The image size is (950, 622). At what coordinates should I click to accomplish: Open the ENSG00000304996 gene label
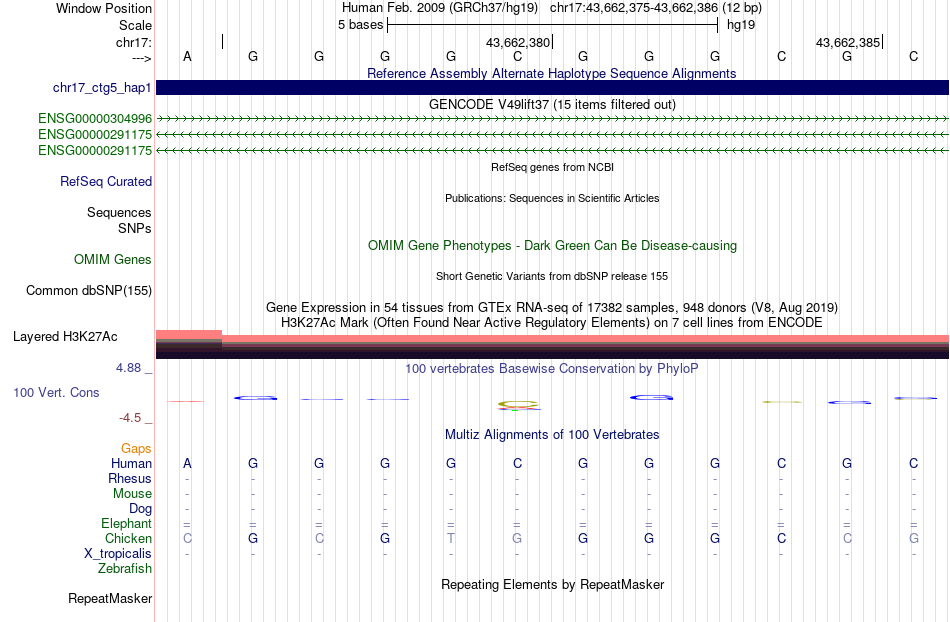95,119
